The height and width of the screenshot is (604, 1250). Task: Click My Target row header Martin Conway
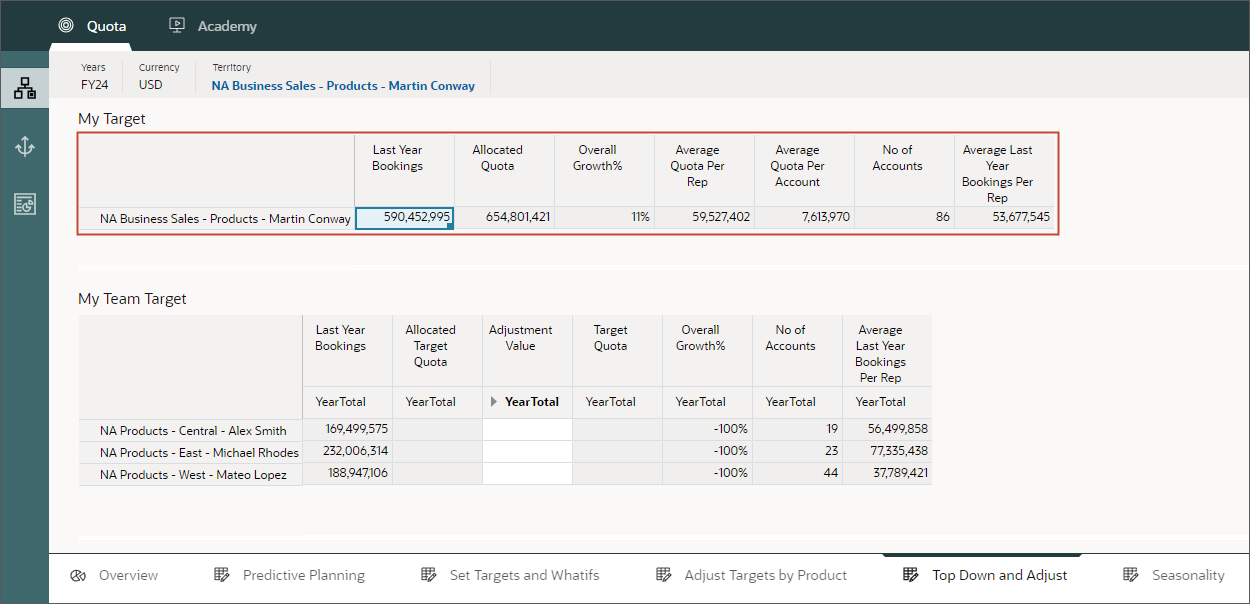pos(217,218)
